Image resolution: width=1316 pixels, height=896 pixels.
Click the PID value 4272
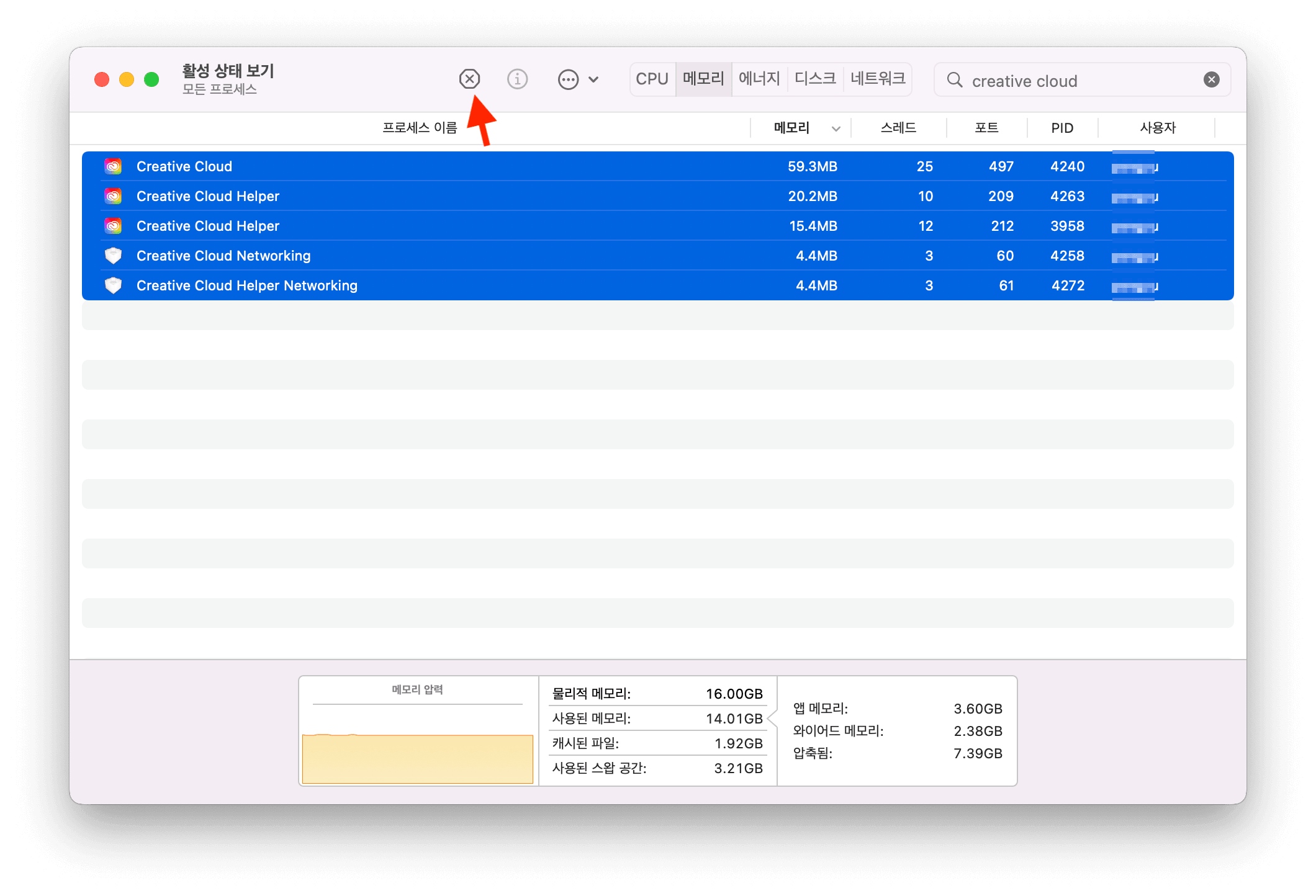coord(1068,285)
